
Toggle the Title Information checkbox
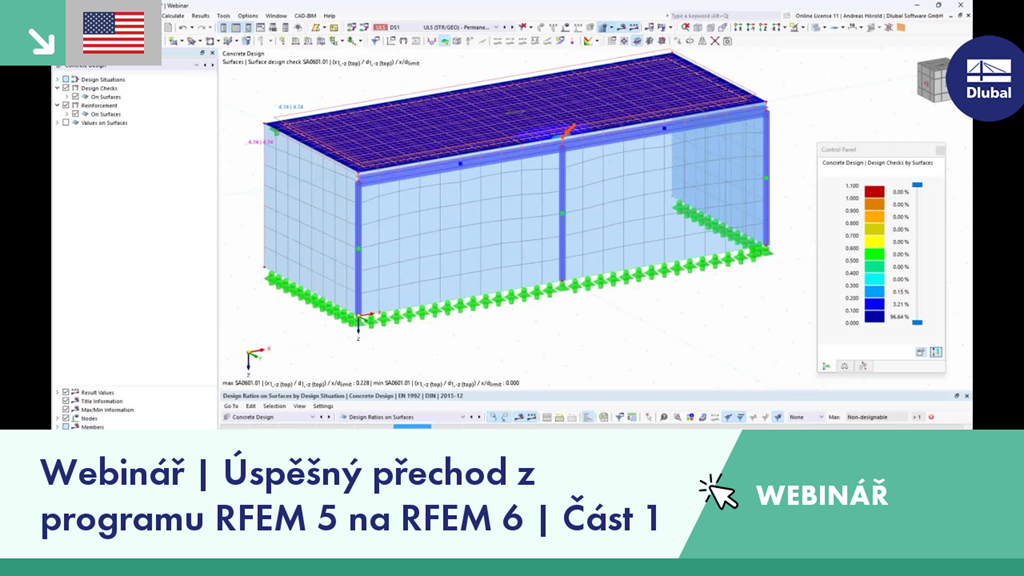click(x=65, y=401)
